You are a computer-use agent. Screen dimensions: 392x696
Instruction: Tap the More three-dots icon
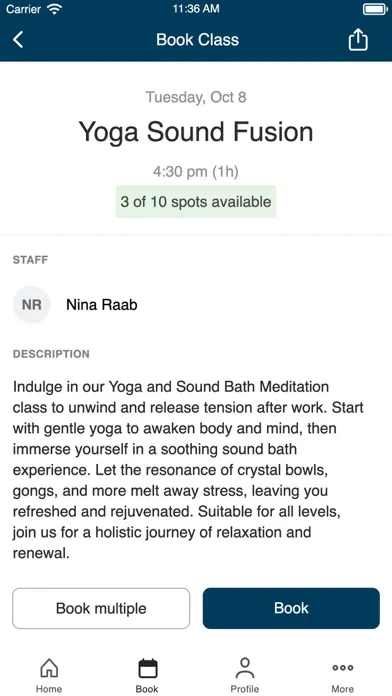pos(342,668)
